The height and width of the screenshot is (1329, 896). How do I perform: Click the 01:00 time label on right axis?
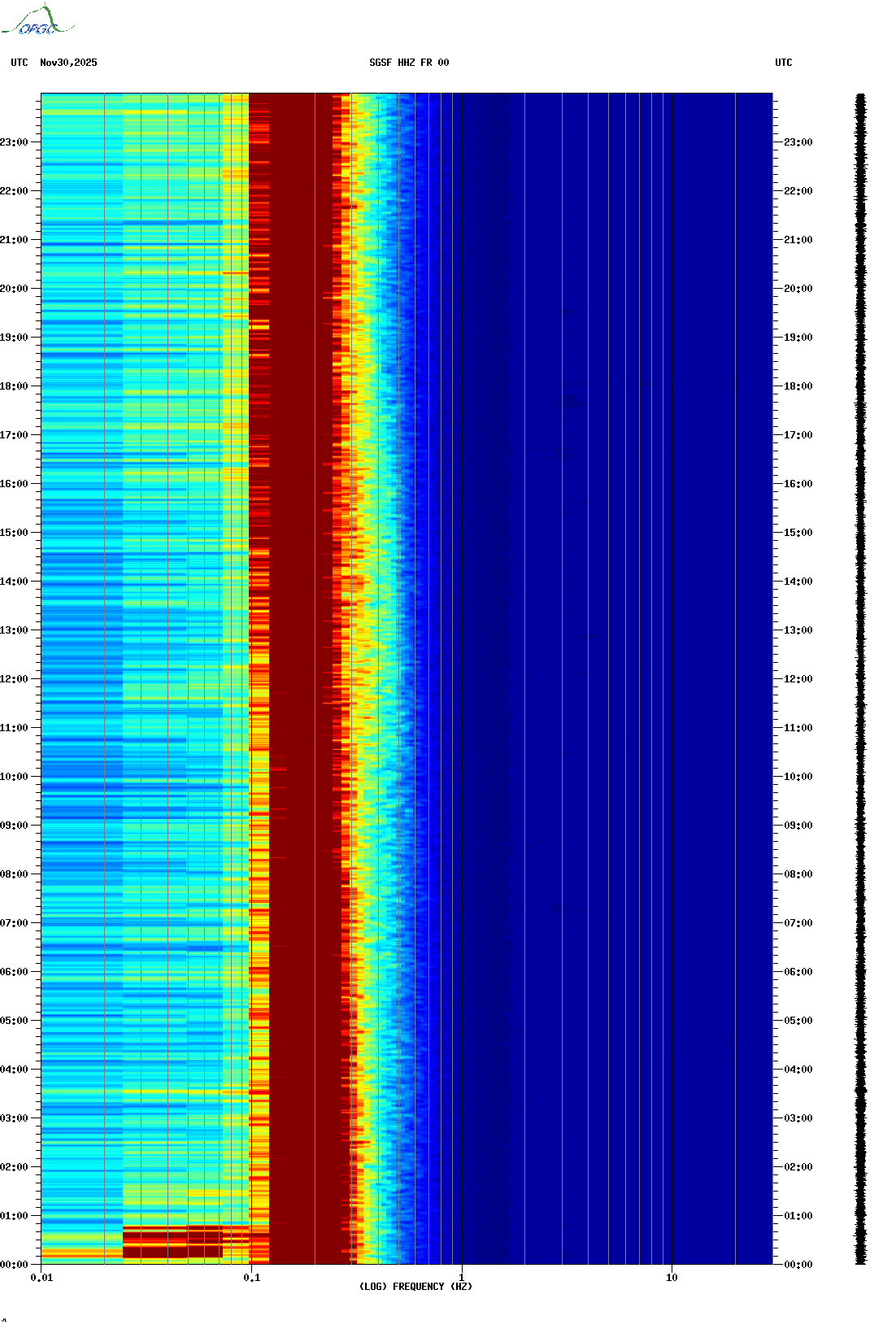798,1216
